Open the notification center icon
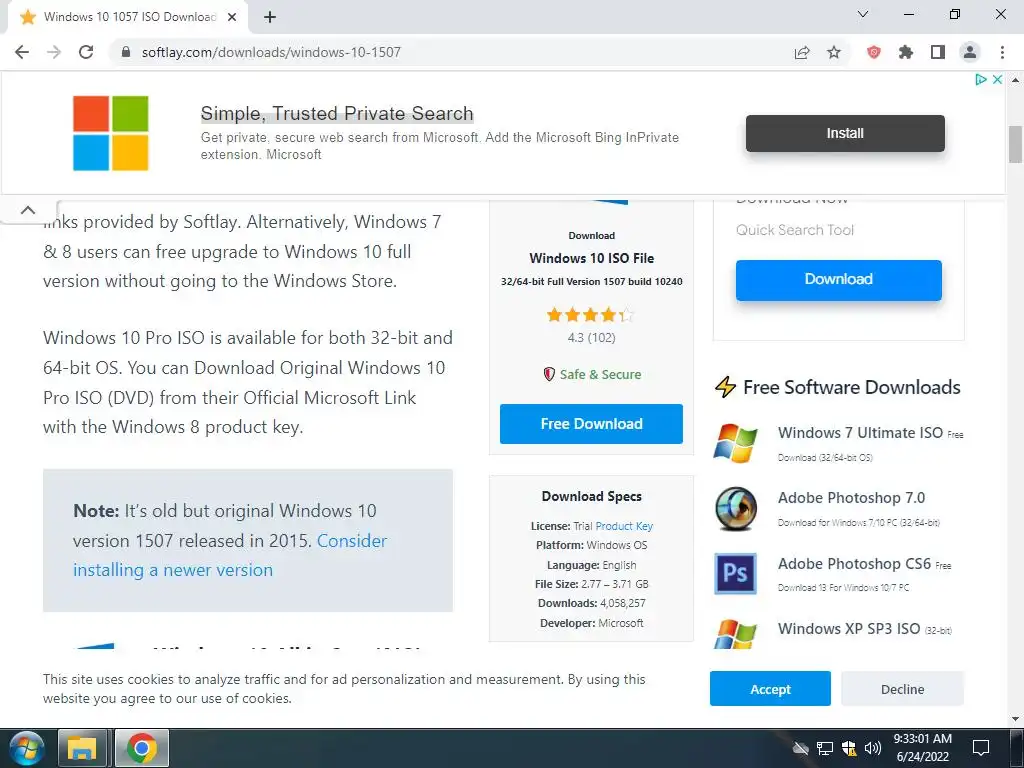Image resolution: width=1024 pixels, height=768 pixels. [x=981, y=748]
